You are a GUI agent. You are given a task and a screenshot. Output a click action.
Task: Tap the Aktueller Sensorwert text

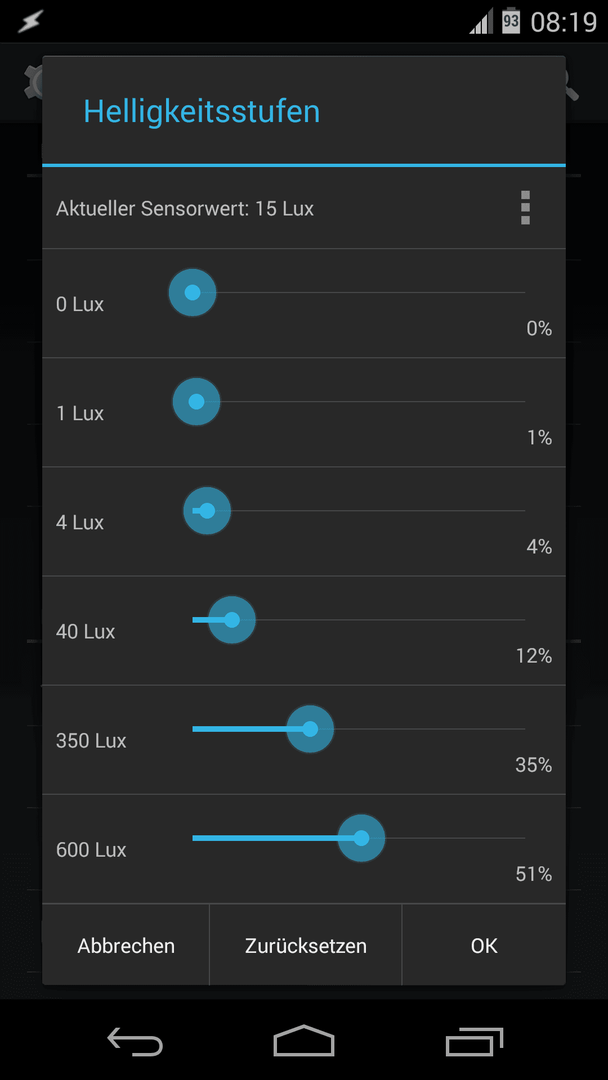[185, 208]
